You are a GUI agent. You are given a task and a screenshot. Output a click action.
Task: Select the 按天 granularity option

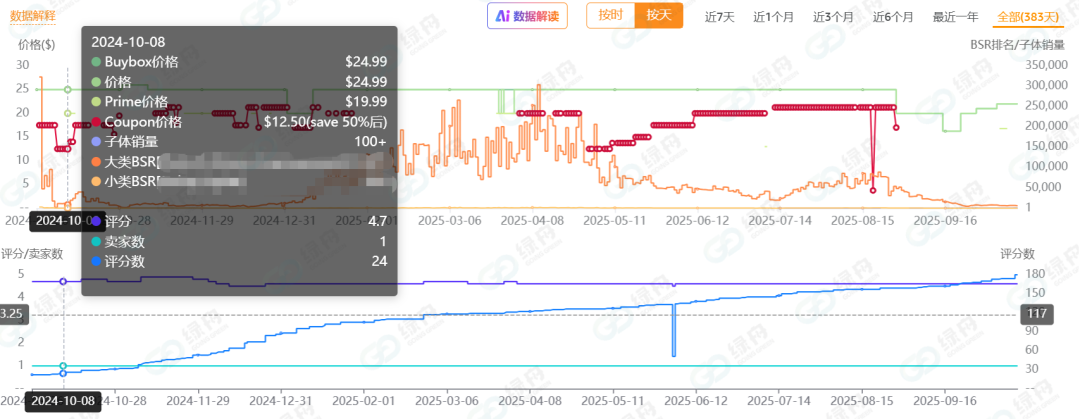click(x=658, y=15)
